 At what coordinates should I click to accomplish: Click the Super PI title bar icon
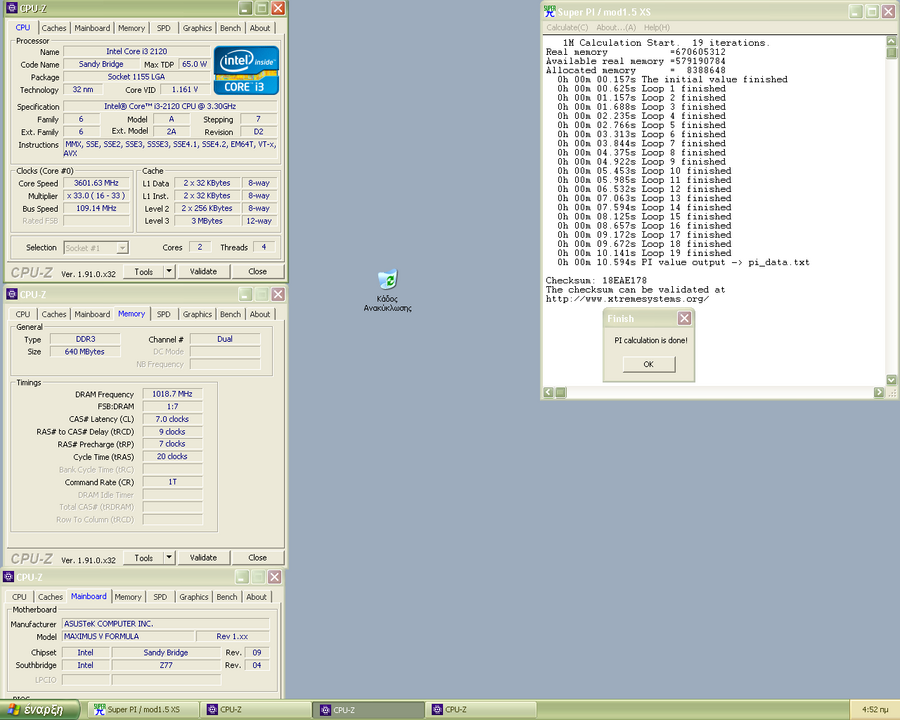click(550, 11)
